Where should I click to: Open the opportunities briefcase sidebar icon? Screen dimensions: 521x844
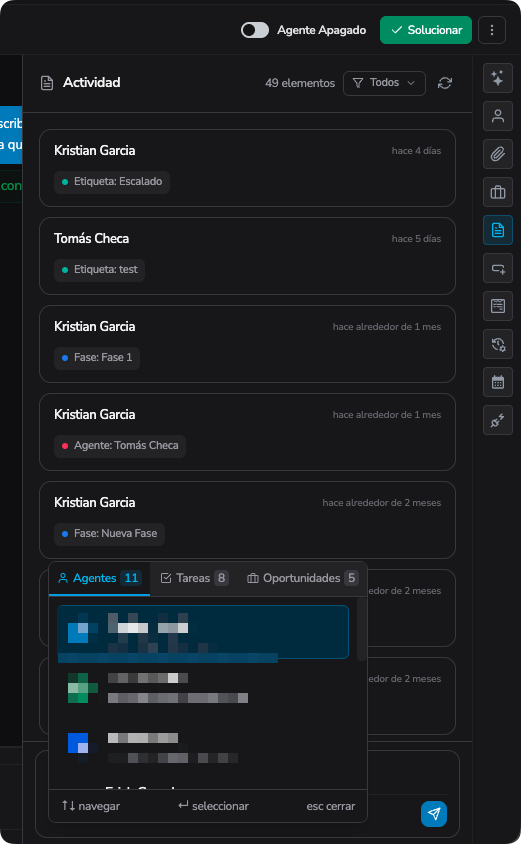(498, 192)
